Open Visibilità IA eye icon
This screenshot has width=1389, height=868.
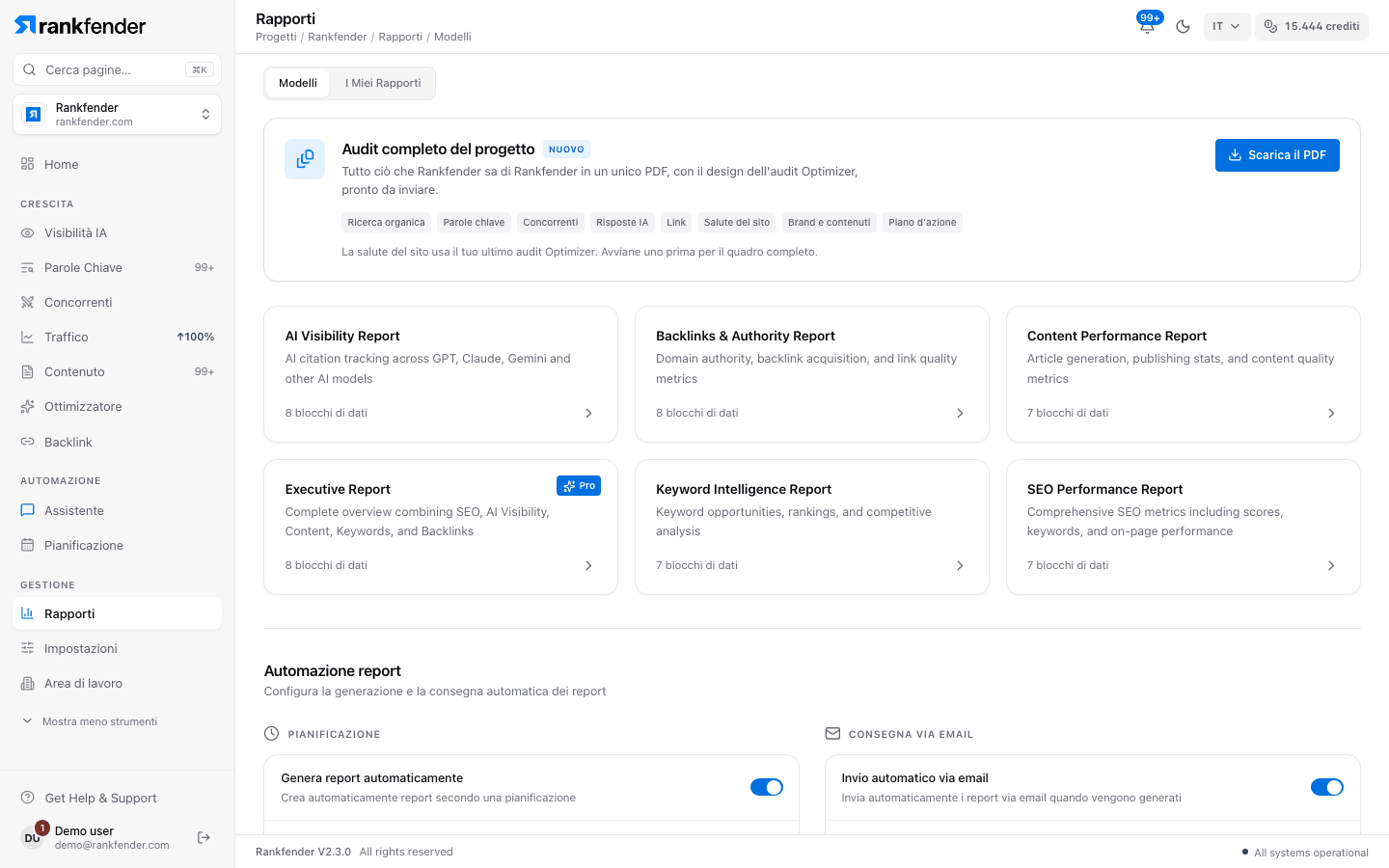[x=27, y=232]
